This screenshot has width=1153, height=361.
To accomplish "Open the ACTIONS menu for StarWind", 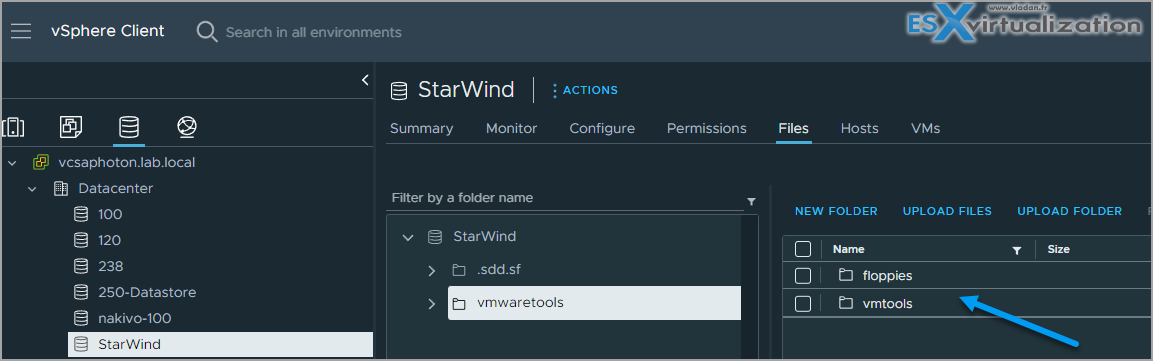I will (x=585, y=90).
